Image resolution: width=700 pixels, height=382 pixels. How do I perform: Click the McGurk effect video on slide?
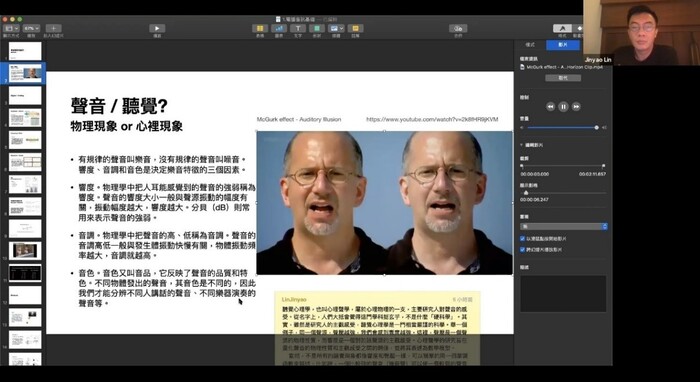pos(384,203)
